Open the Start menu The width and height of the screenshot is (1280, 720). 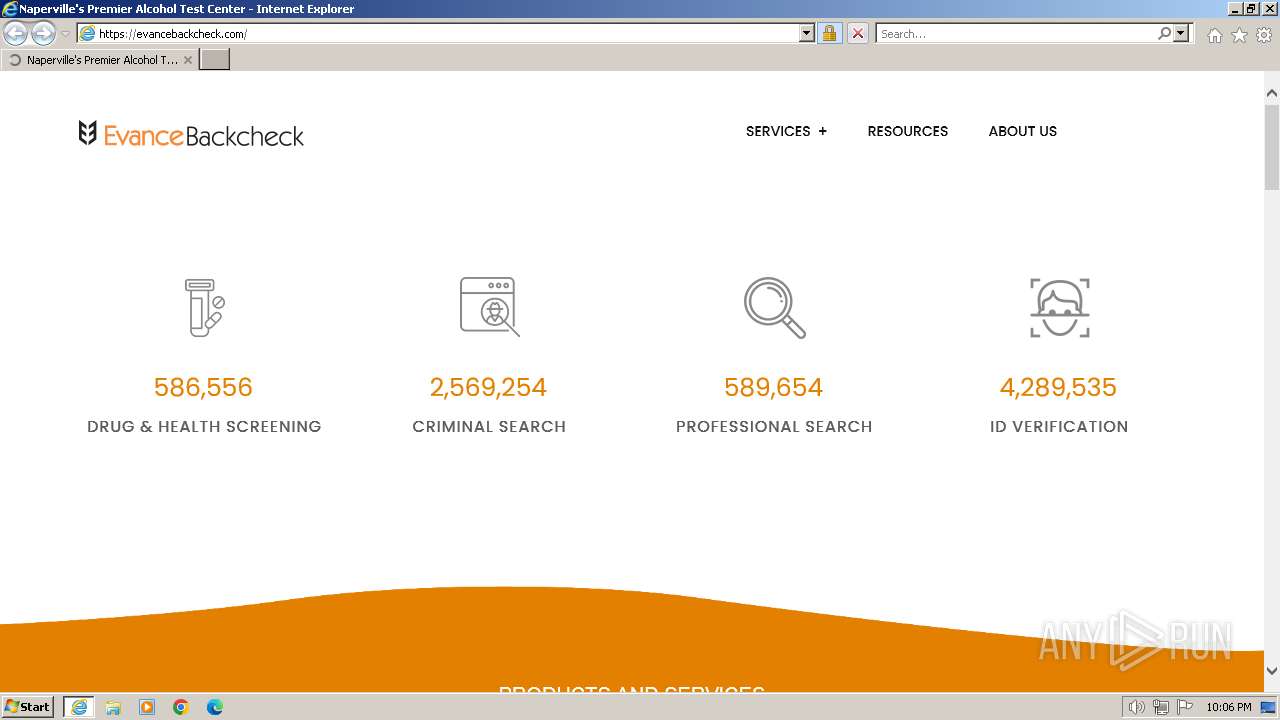click(x=27, y=707)
